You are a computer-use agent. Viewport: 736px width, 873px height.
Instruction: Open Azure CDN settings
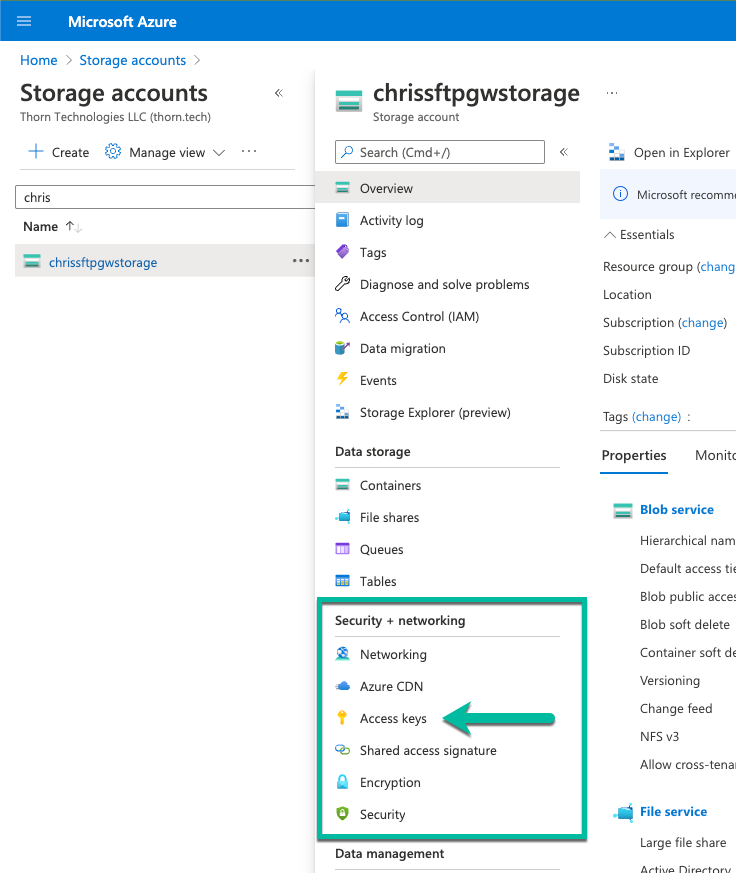[392, 686]
